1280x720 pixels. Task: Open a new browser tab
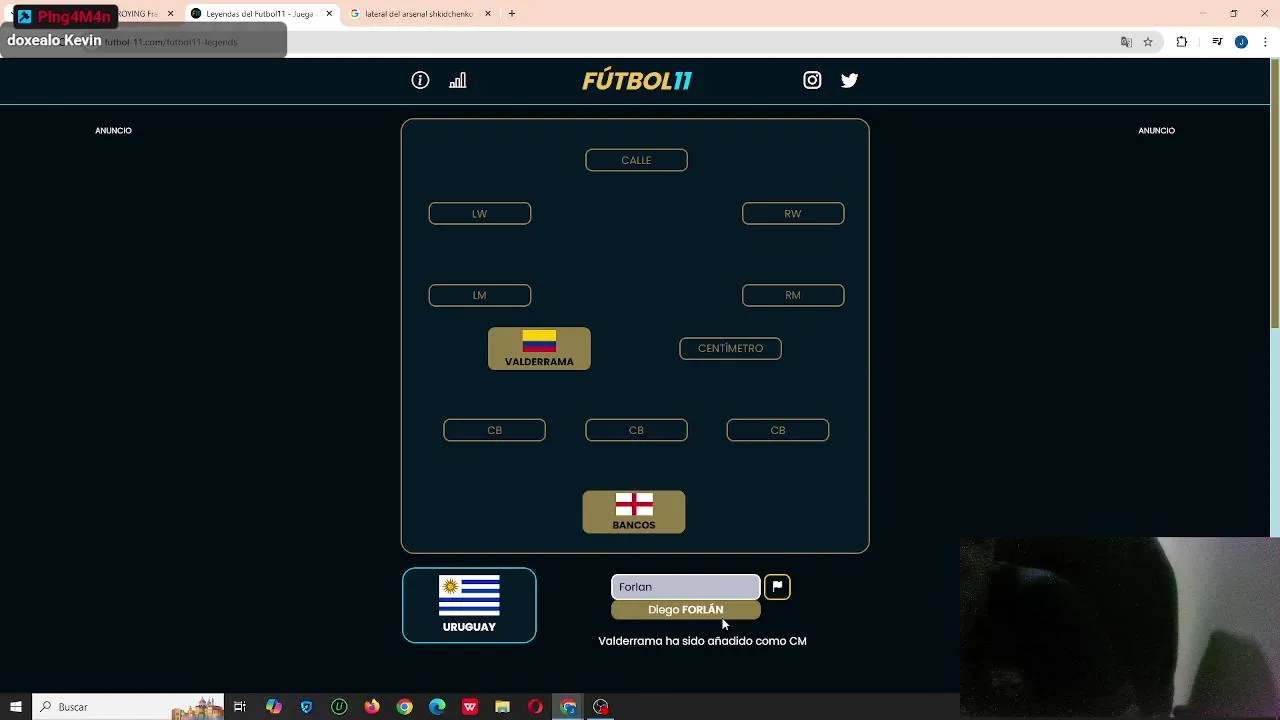[x=512, y=14]
